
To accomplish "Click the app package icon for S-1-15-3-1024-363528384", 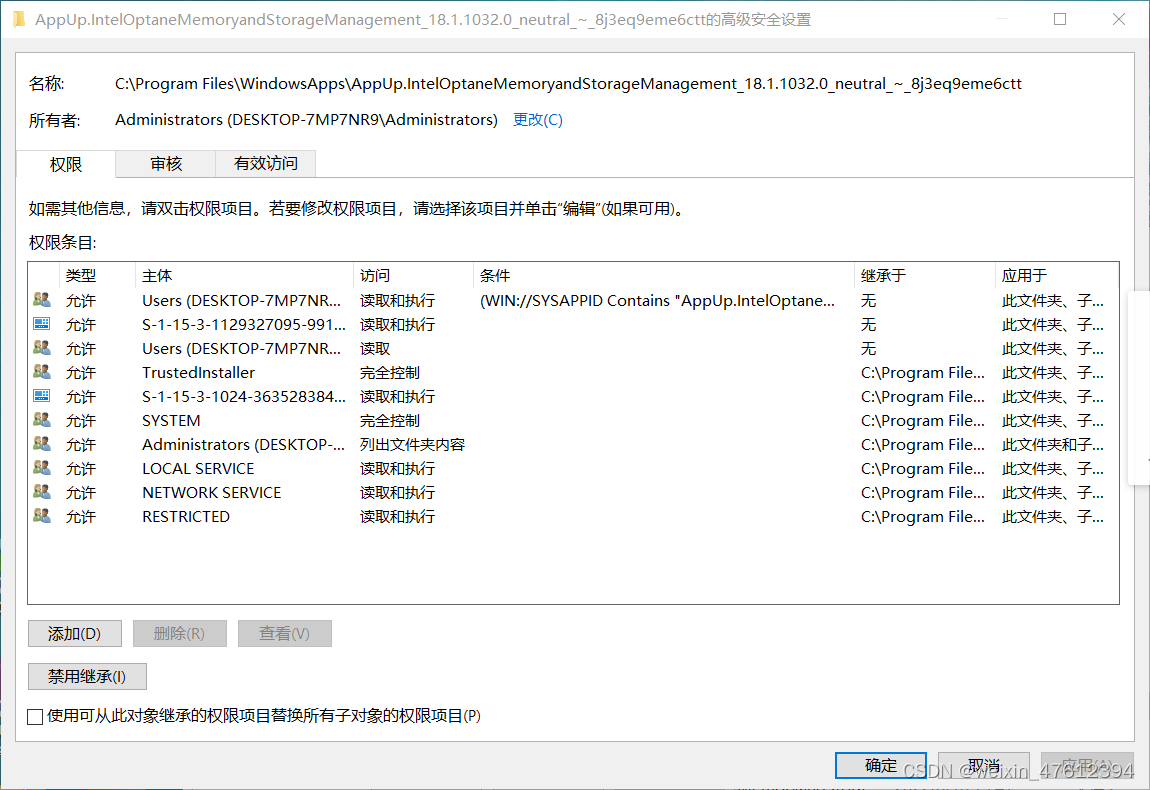I will tap(42, 396).
